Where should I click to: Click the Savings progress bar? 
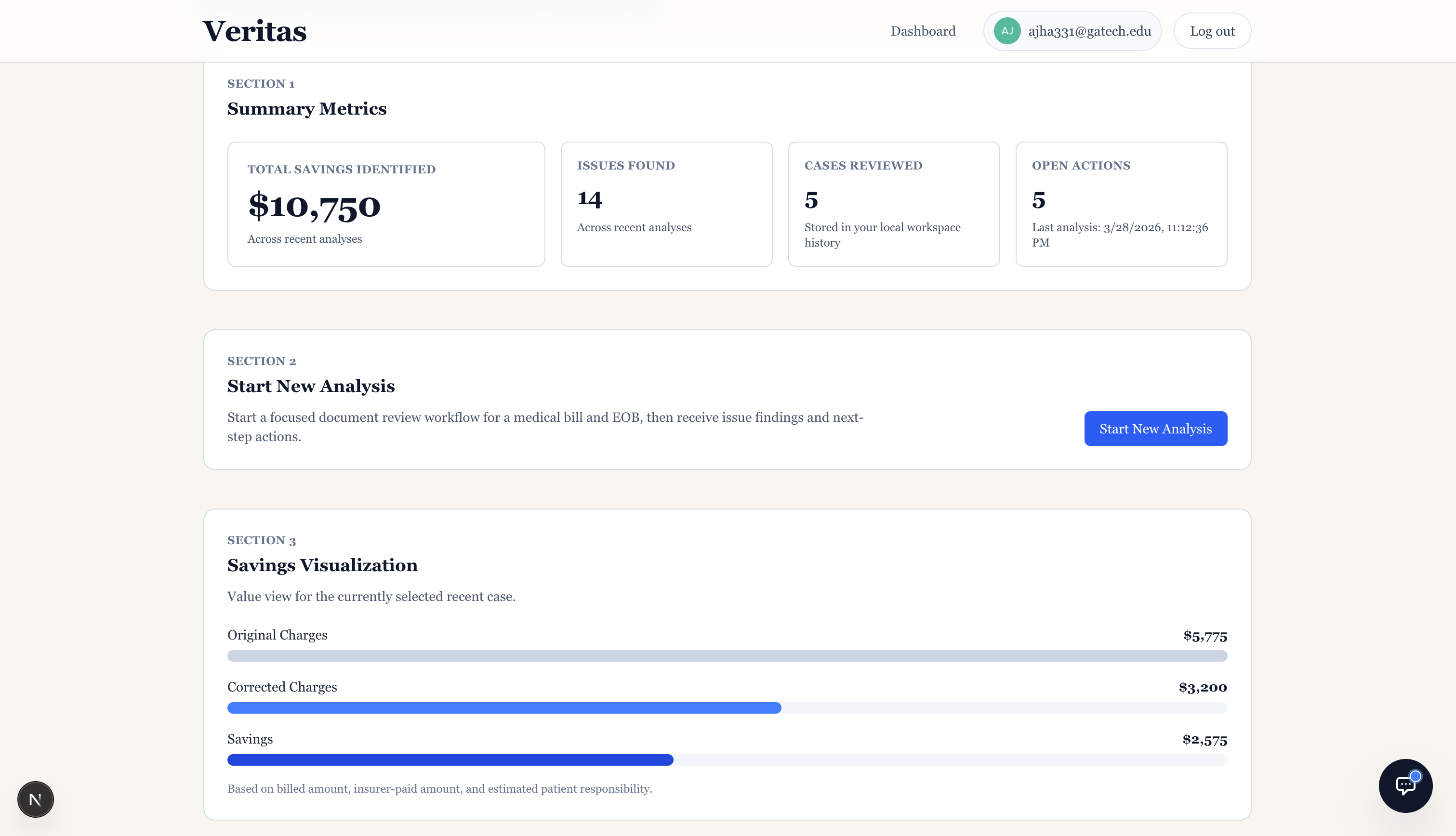click(x=727, y=759)
